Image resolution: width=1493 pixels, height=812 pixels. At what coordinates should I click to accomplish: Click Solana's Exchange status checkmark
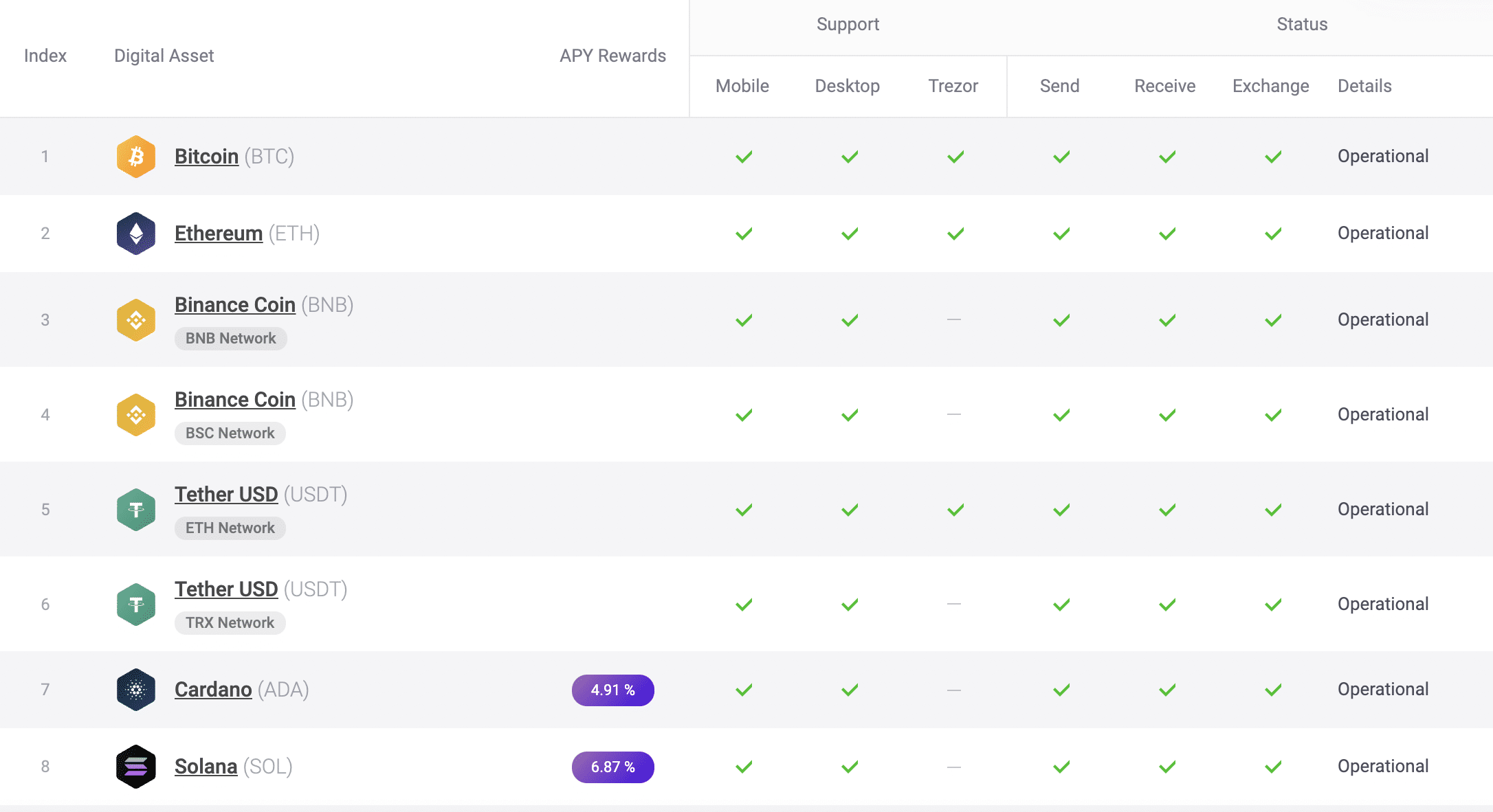click(x=1273, y=767)
